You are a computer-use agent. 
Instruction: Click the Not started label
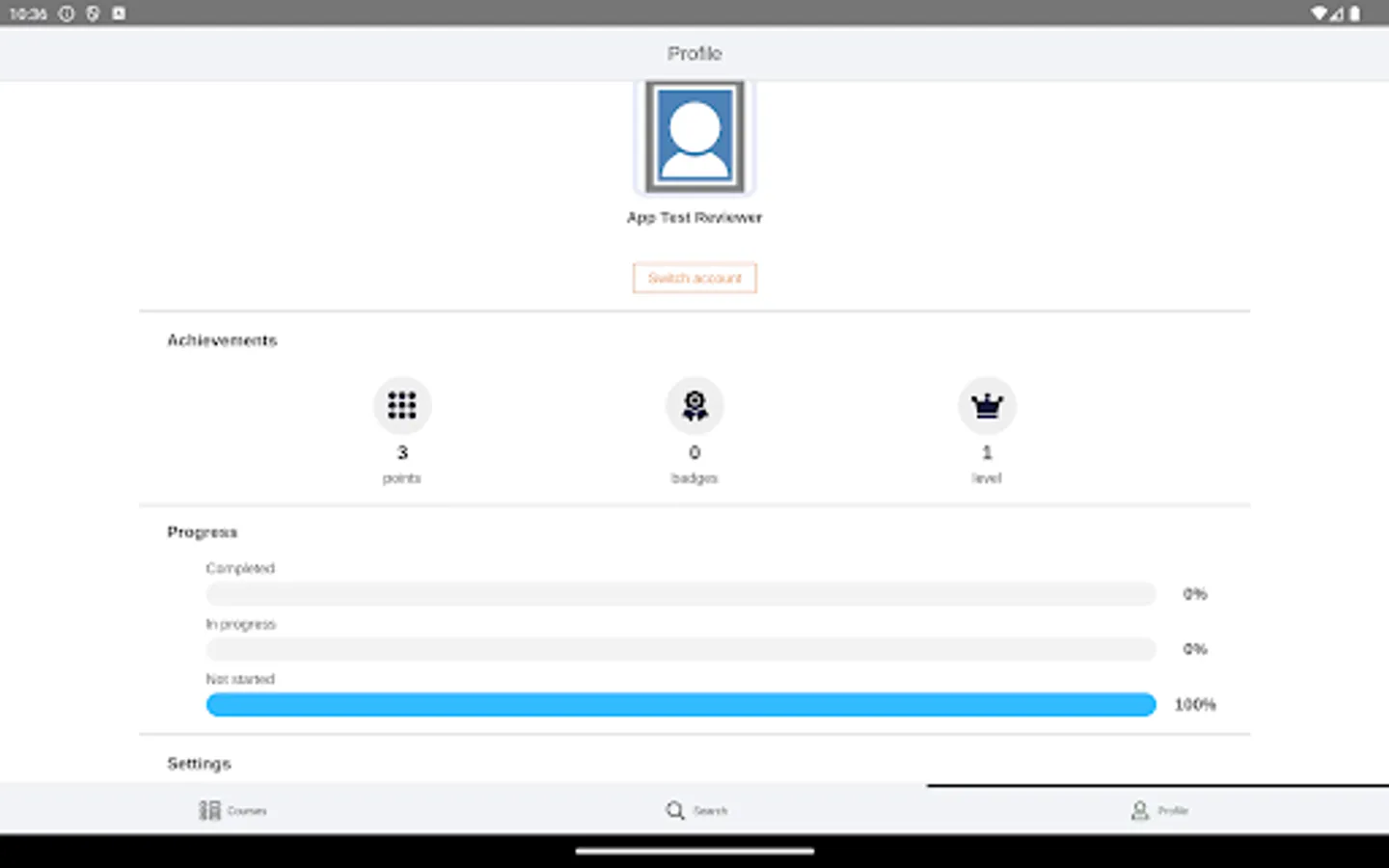pos(240,679)
